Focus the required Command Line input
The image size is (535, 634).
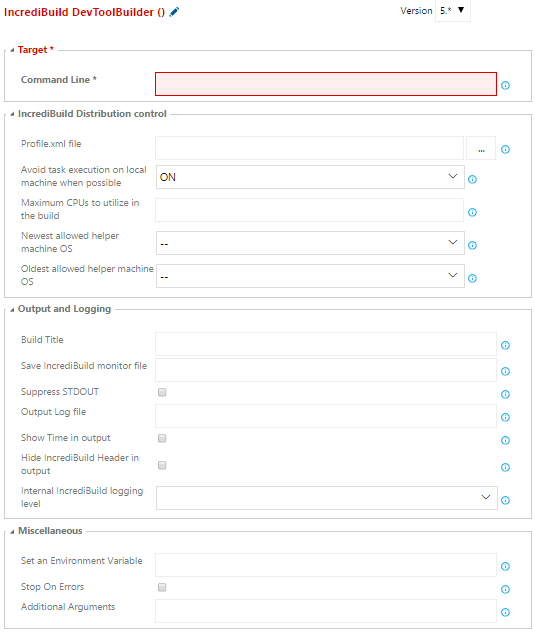click(x=326, y=84)
